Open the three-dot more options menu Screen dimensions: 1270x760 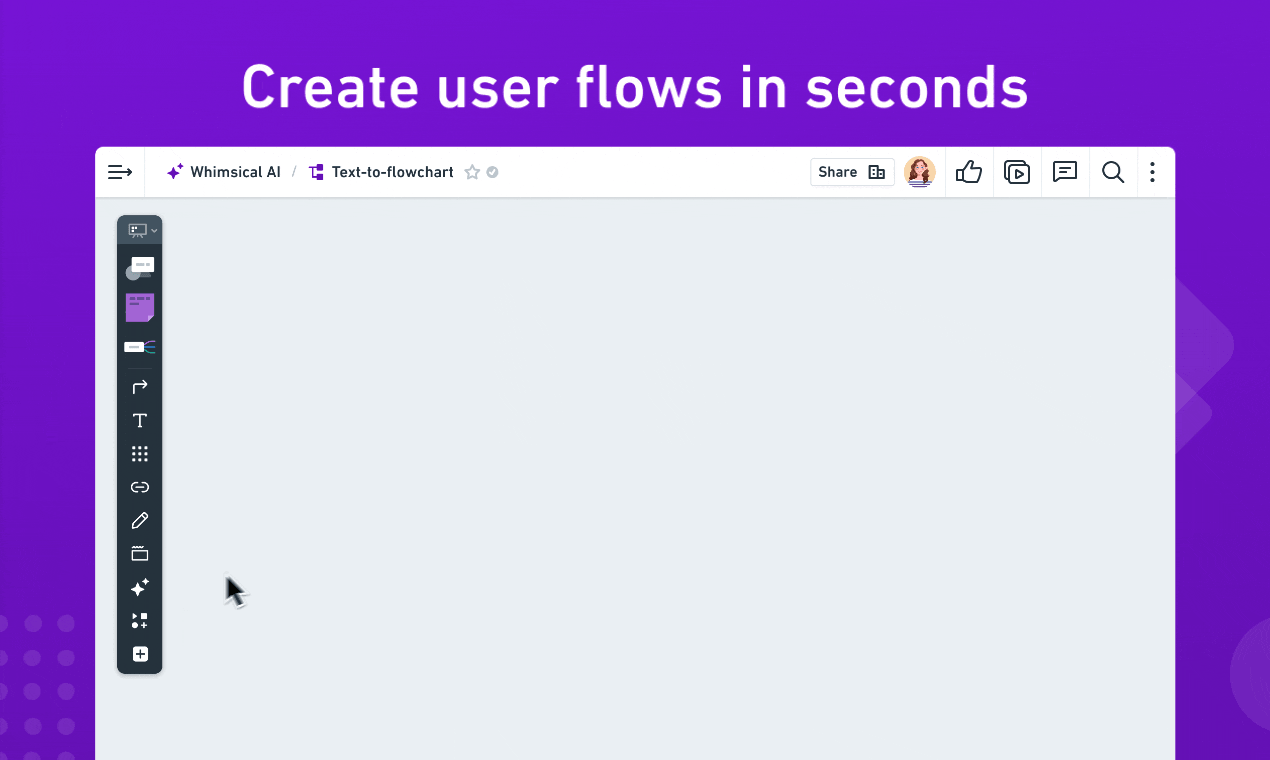1152,172
